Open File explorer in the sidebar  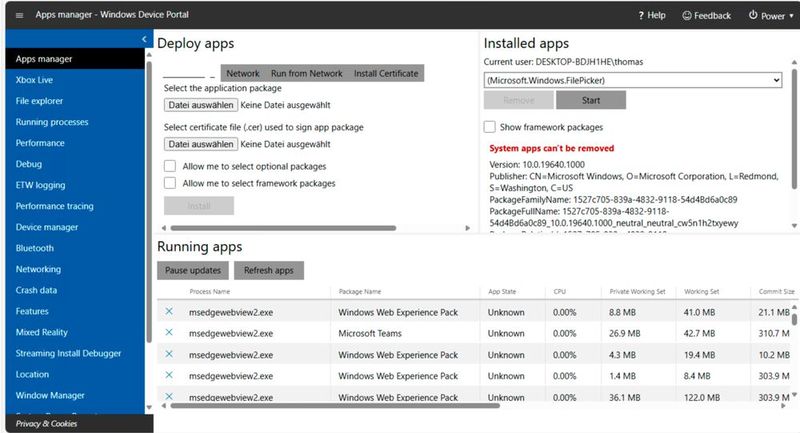tap(75, 101)
